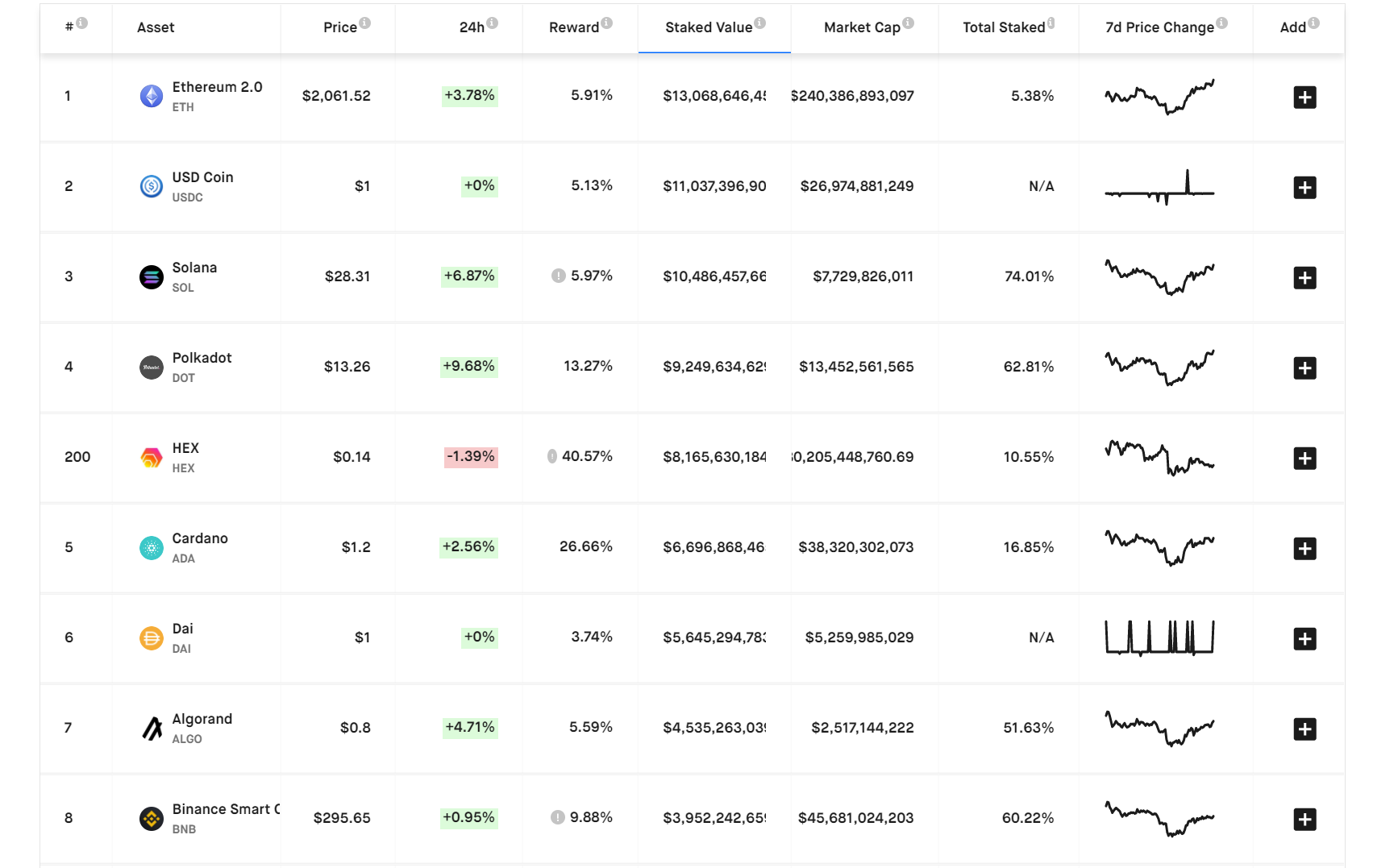Click Solana's 7d price sparkline chart
The height and width of the screenshot is (868, 1373).
point(1159,277)
